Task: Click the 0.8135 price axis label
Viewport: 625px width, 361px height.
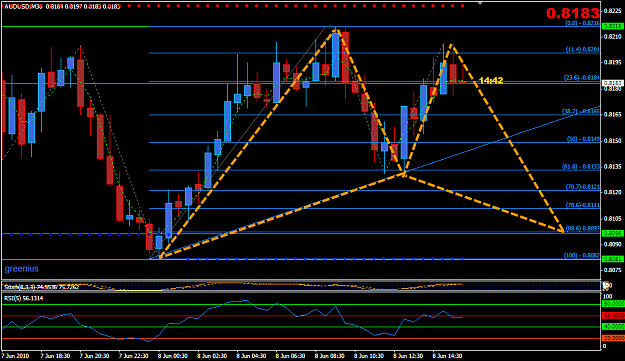Action: [613, 167]
